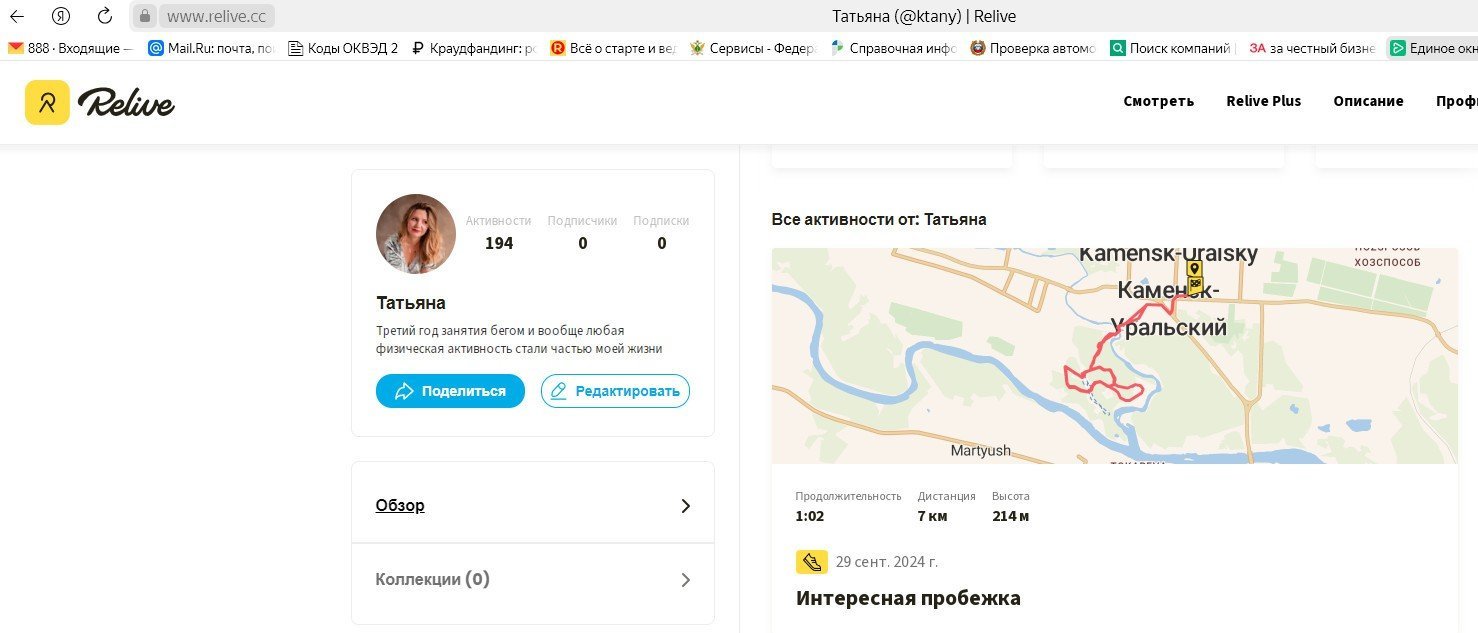The height and width of the screenshot is (633, 1478).
Task: Open the за честный бизнес bookmark
Action: [x=1312, y=47]
